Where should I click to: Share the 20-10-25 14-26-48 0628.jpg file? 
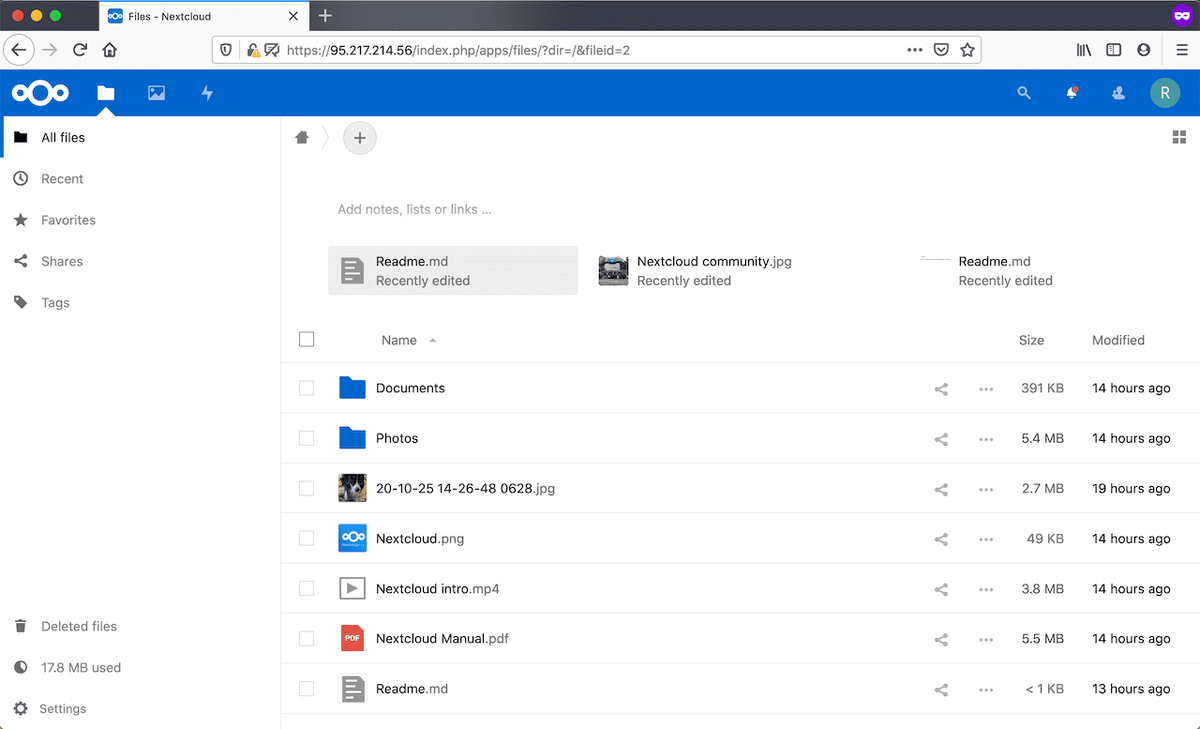[941, 489]
